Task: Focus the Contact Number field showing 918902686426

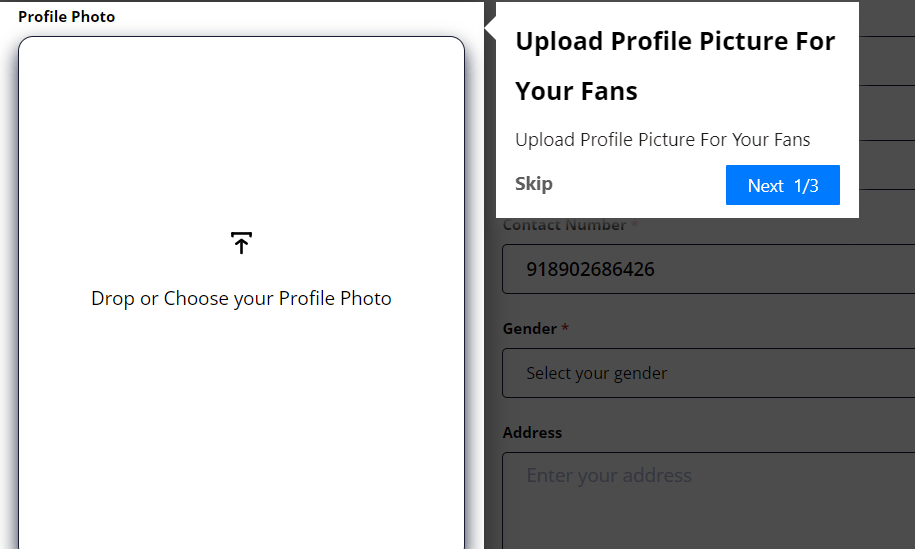Action: tap(708, 269)
